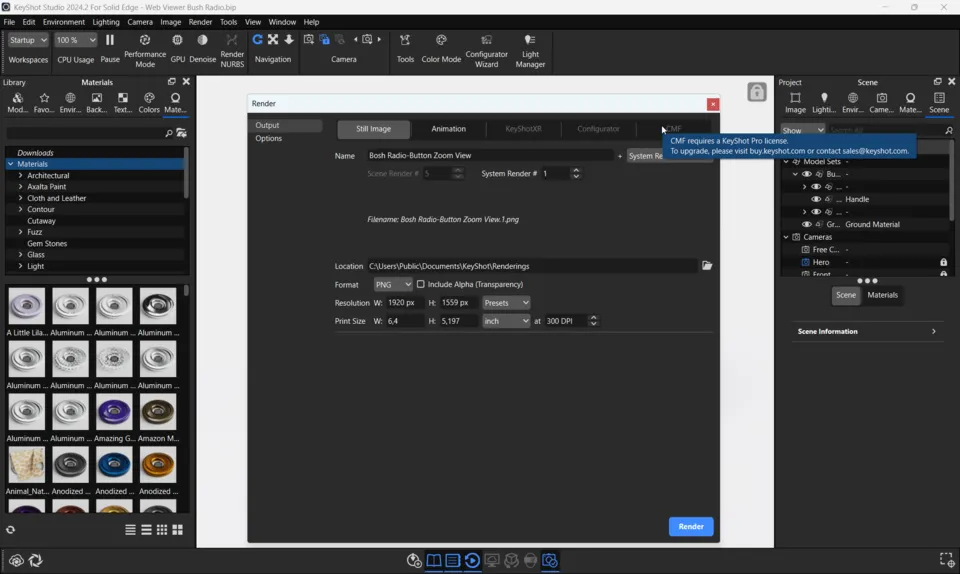
Task: Close the Render dialog
Action: [x=712, y=104]
